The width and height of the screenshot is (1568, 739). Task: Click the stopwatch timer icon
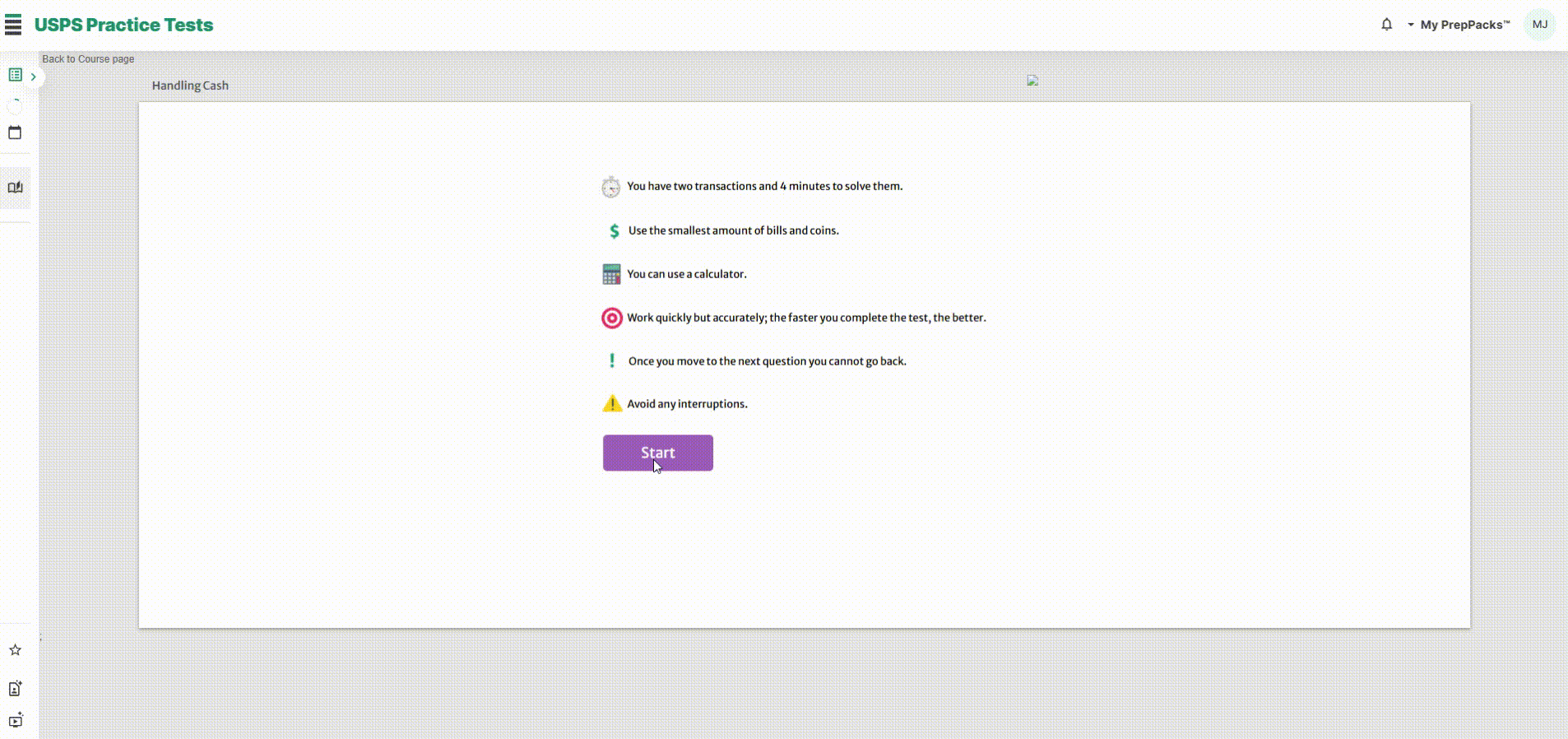[x=610, y=187]
